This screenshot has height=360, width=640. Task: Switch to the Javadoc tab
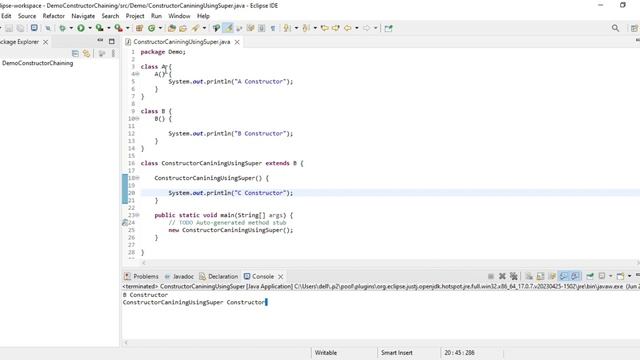[x=179, y=276]
